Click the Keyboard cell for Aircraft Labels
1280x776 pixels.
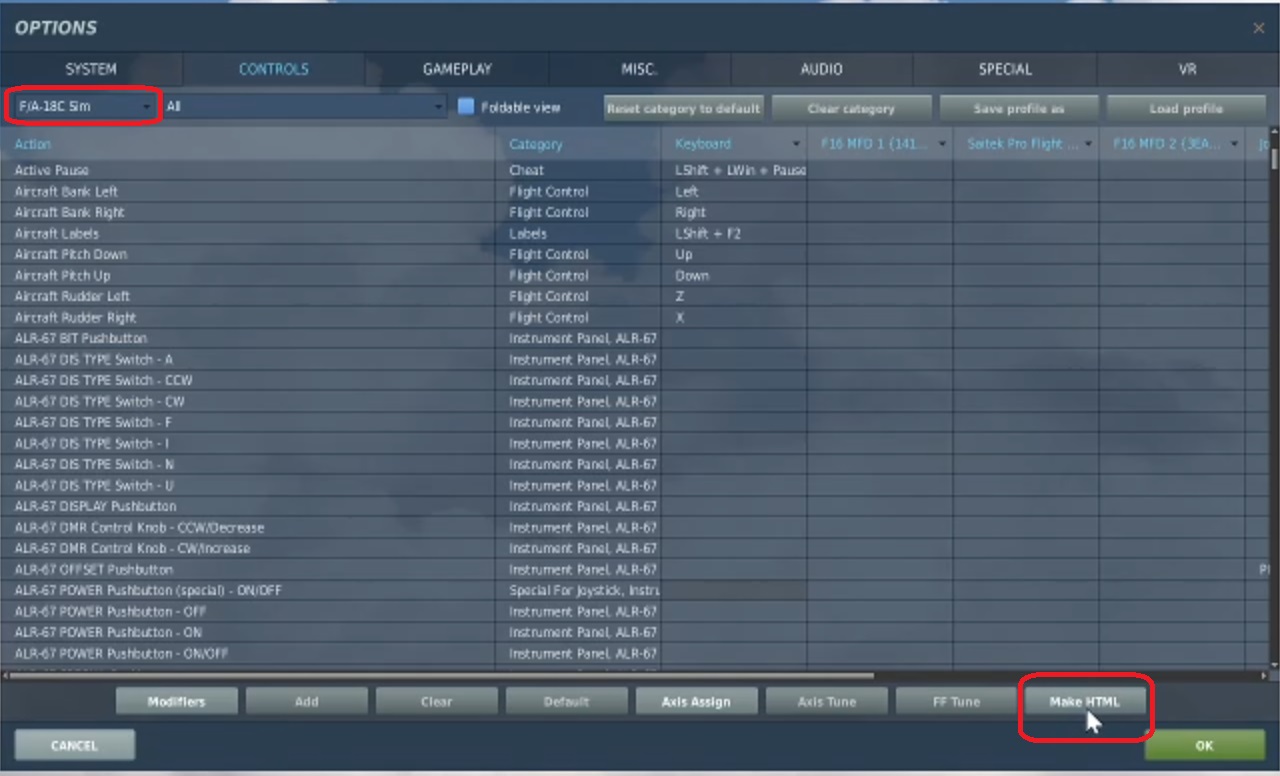point(734,233)
